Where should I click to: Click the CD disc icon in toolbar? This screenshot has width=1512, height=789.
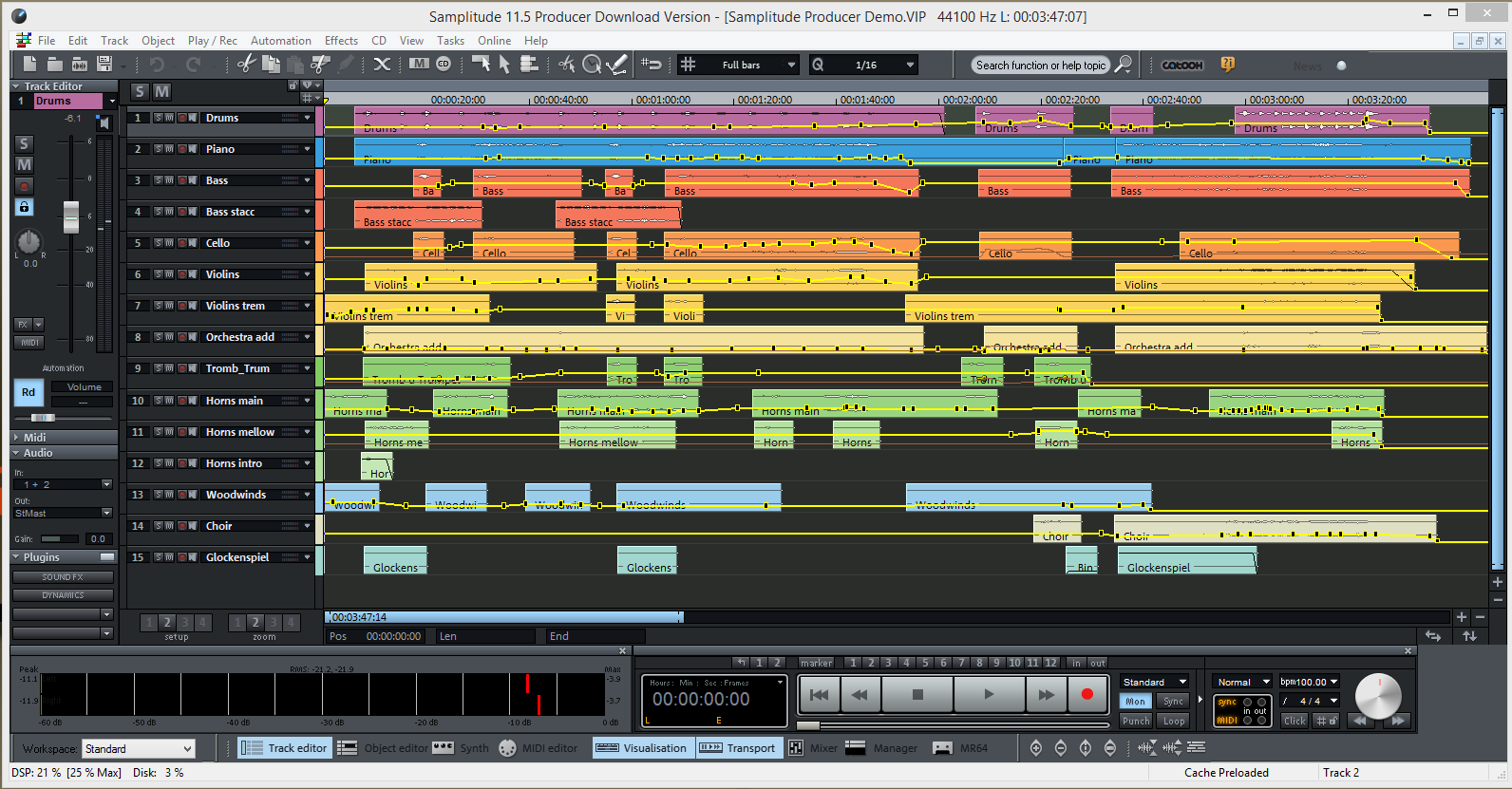click(444, 65)
